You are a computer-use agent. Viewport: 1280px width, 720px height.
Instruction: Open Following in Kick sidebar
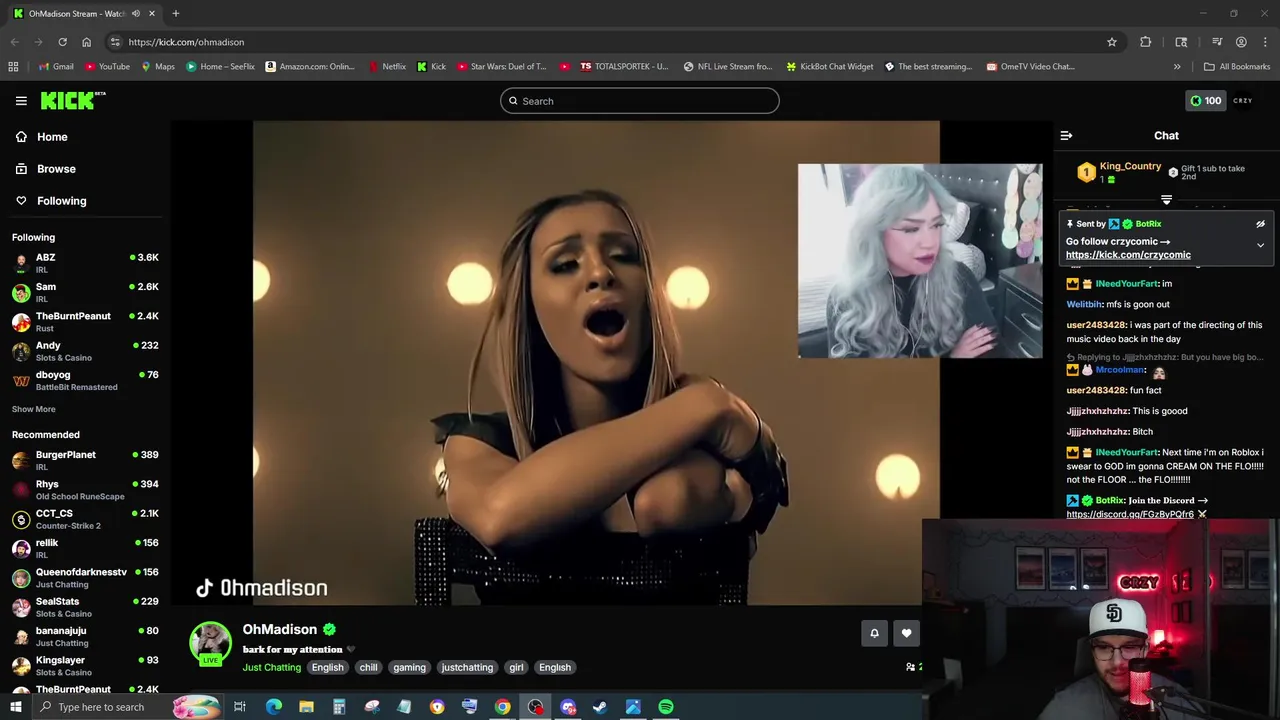click(x=50, y=201)
